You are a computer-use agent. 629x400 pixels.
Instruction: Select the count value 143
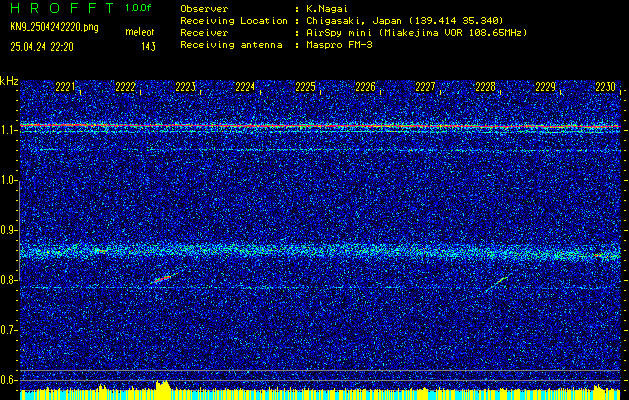[148, 47]
